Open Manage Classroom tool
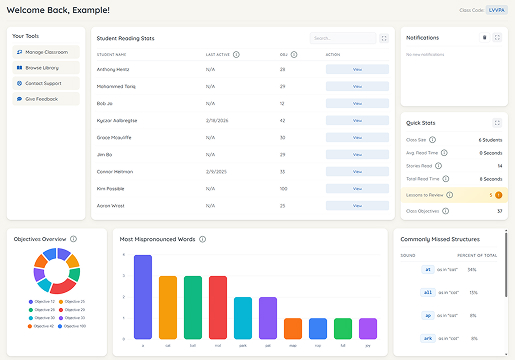The width and height of the screenshot is (515, 360). tap(46, 52)
